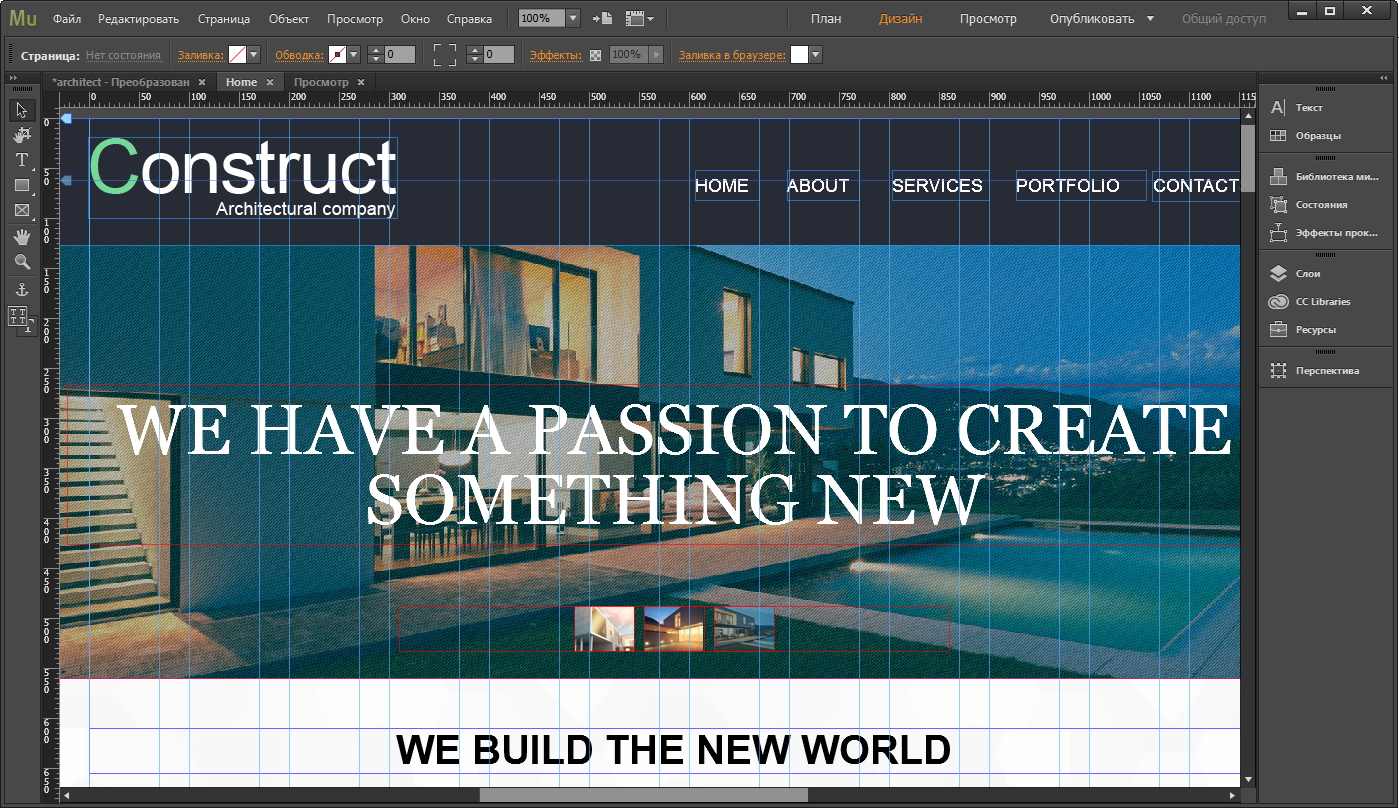
Task: Select the Rectangle tool
Action: pos(22,185)
